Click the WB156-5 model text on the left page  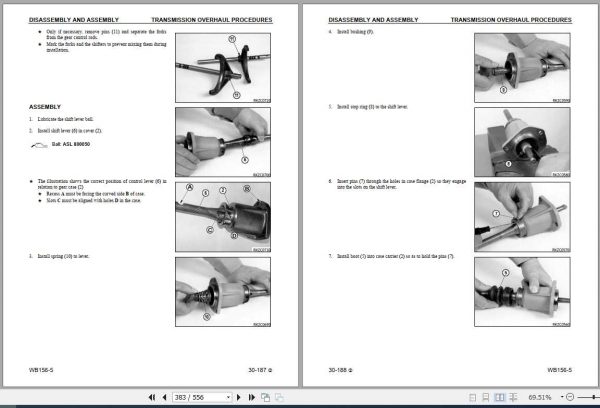[x=41, y=370]
